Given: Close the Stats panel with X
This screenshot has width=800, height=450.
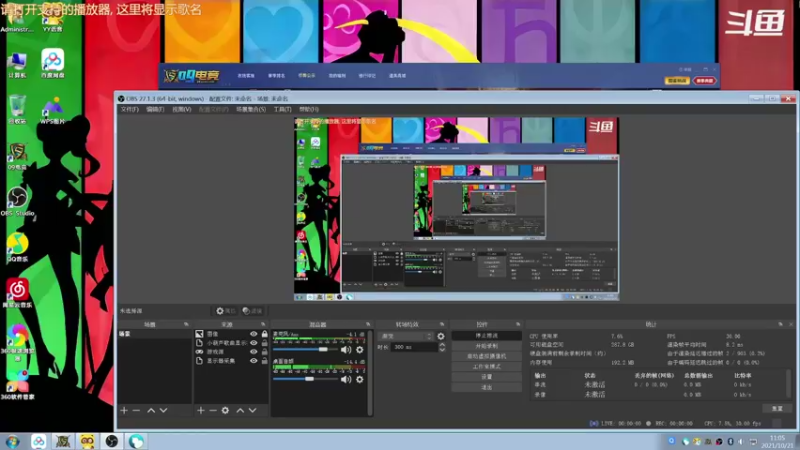Looking at the screenshot, I should click(791, 324).
